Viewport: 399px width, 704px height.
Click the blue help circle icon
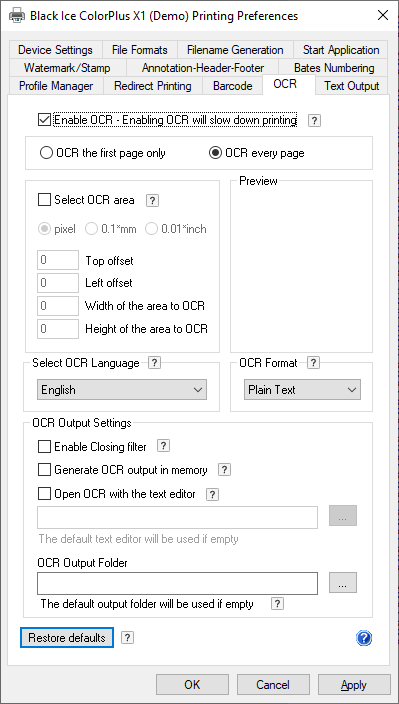(364, 638)
